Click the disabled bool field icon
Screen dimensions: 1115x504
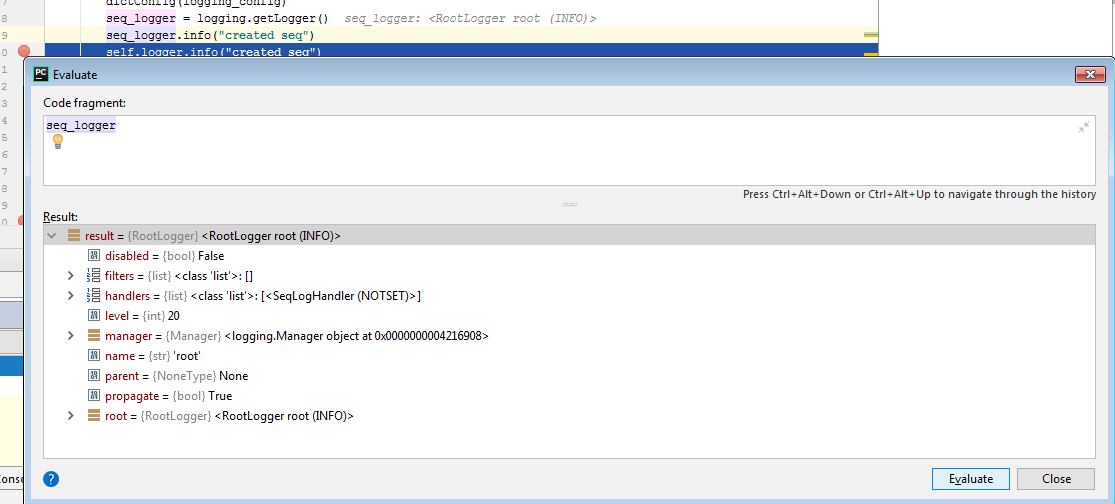[93, 255]
